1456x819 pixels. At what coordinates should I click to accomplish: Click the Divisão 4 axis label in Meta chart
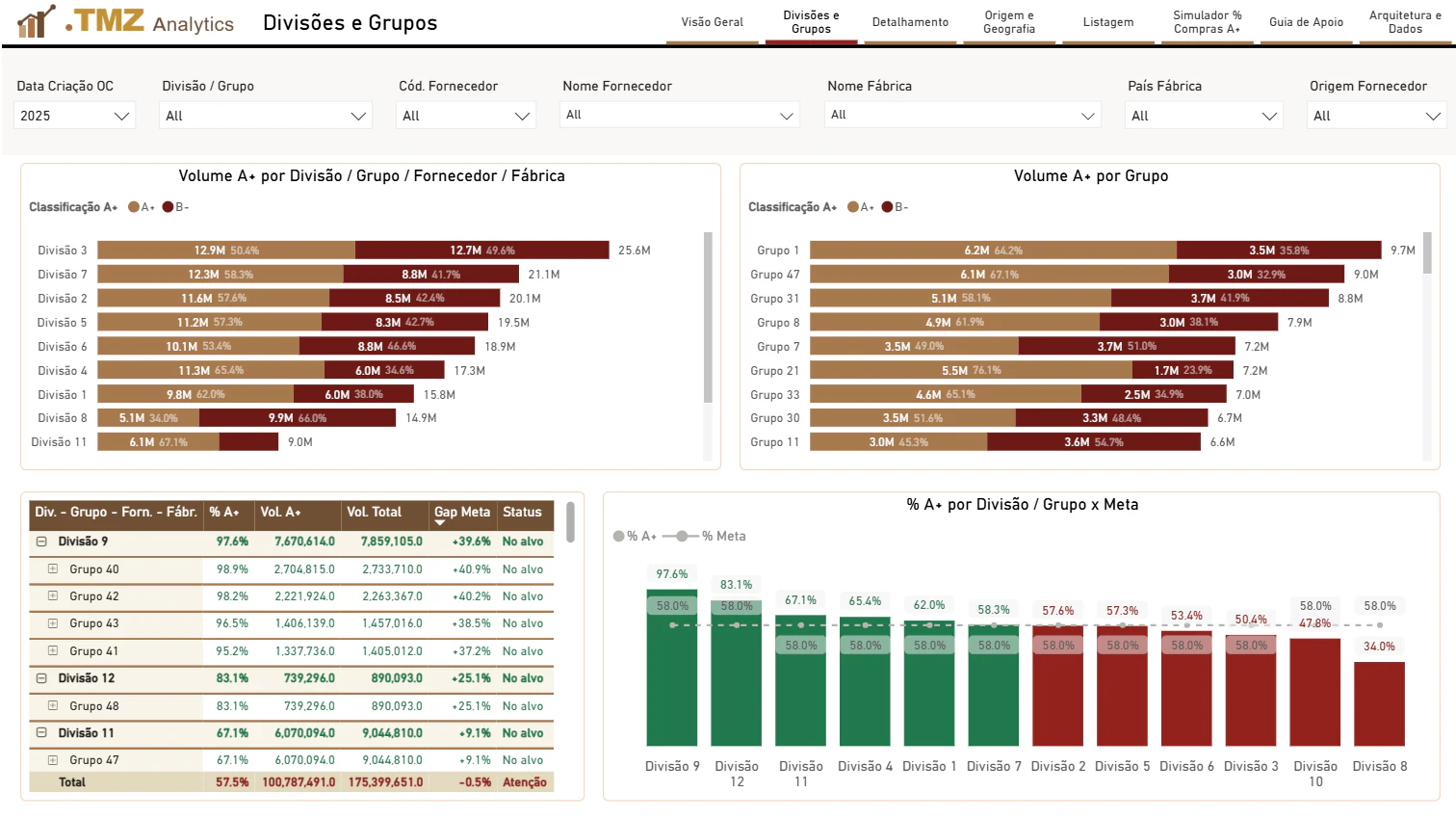pyautogui.click(x=865, y=766)
